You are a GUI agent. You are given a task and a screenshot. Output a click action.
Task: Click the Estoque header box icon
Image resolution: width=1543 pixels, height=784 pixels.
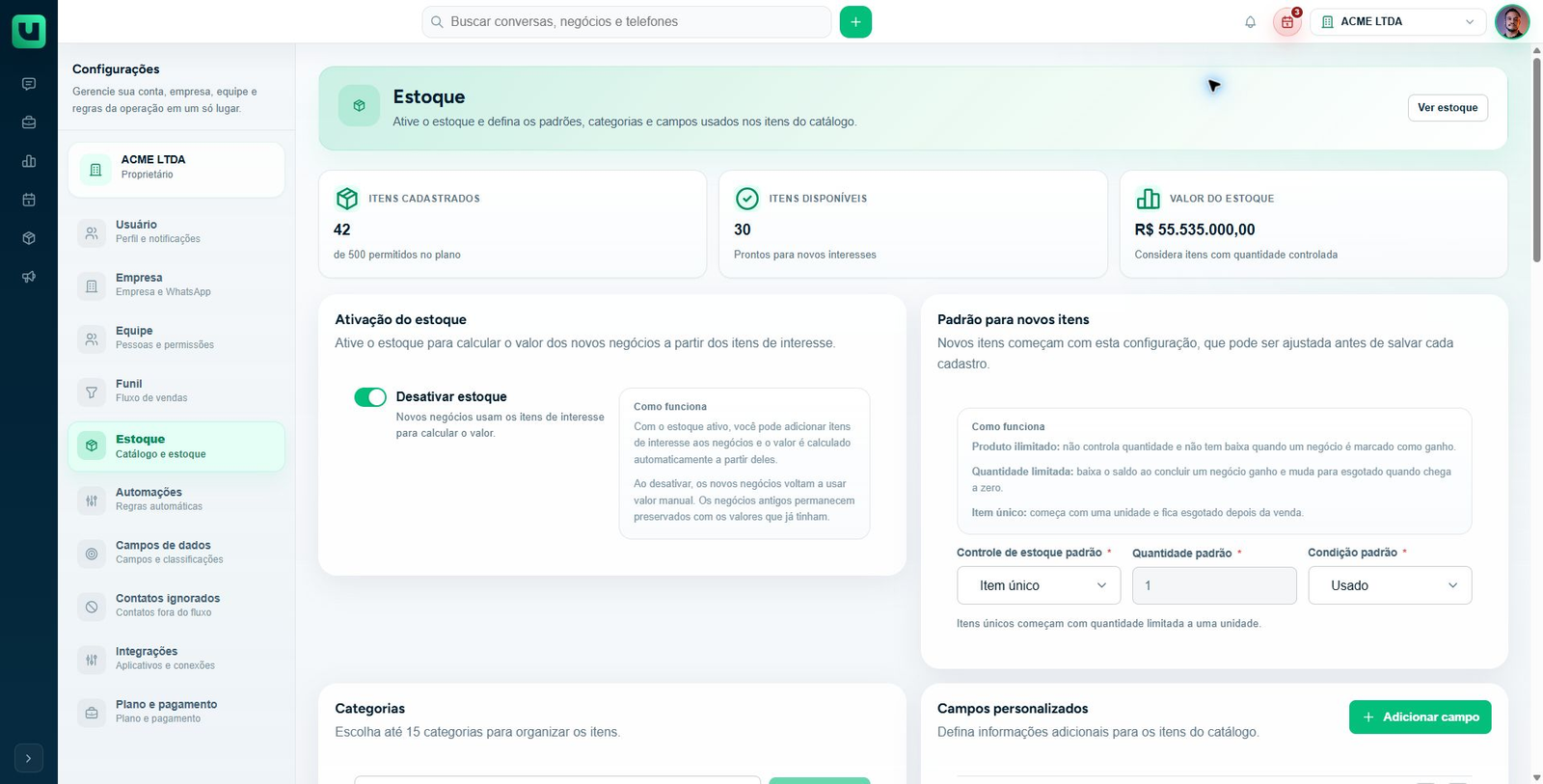359,106
